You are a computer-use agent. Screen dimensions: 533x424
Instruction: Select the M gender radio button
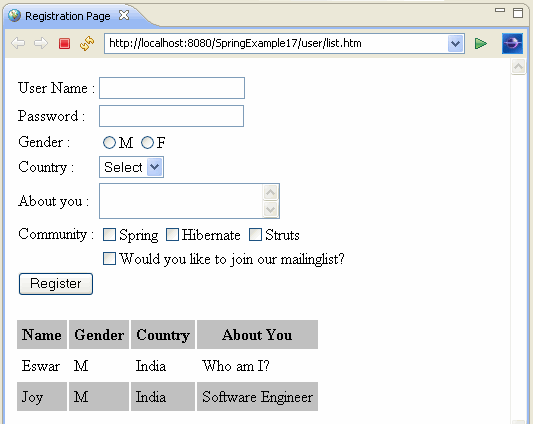[x=109, y=142]
